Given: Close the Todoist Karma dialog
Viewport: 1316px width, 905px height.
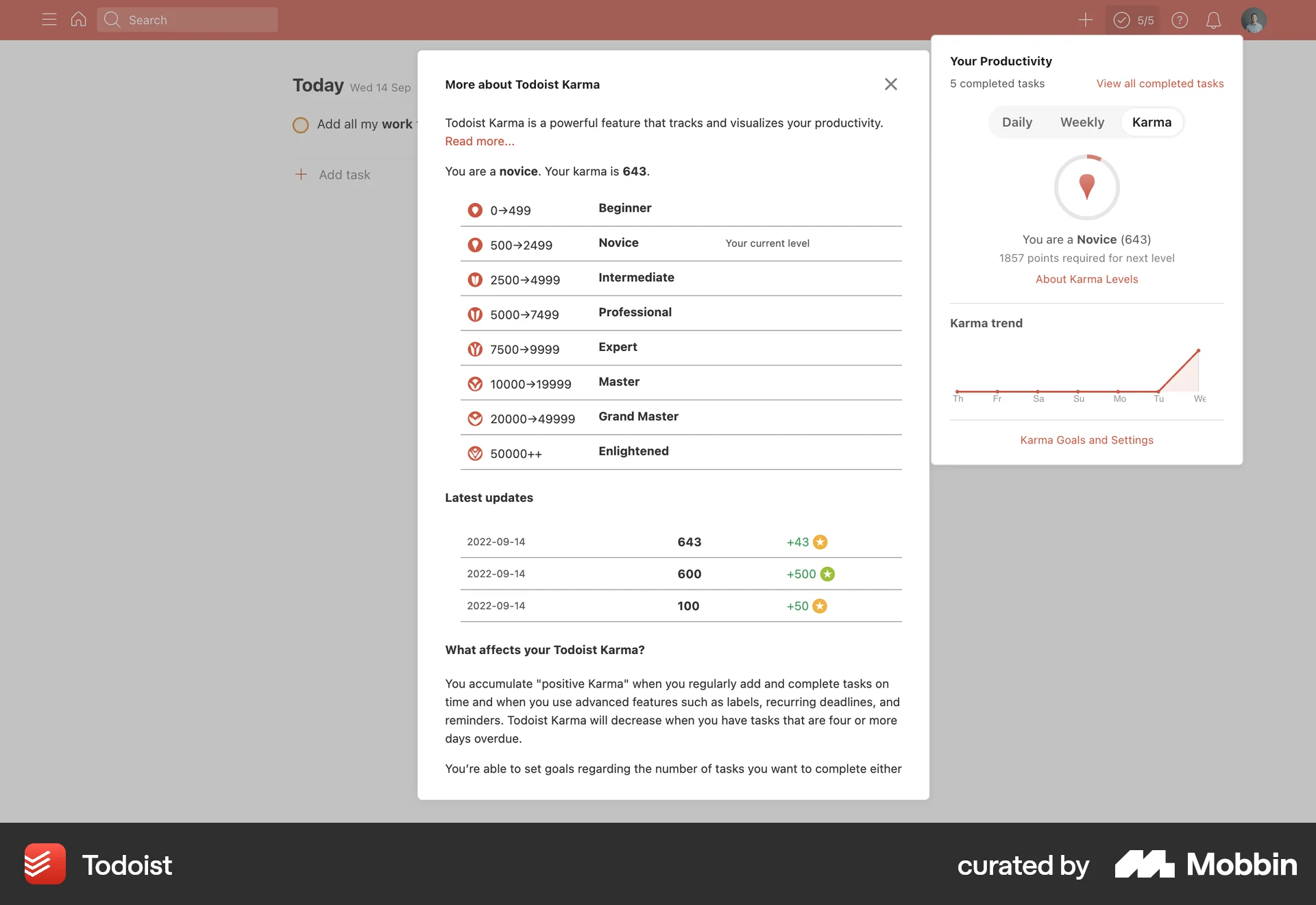Looking at the screenshot, I should coord(890,84).
